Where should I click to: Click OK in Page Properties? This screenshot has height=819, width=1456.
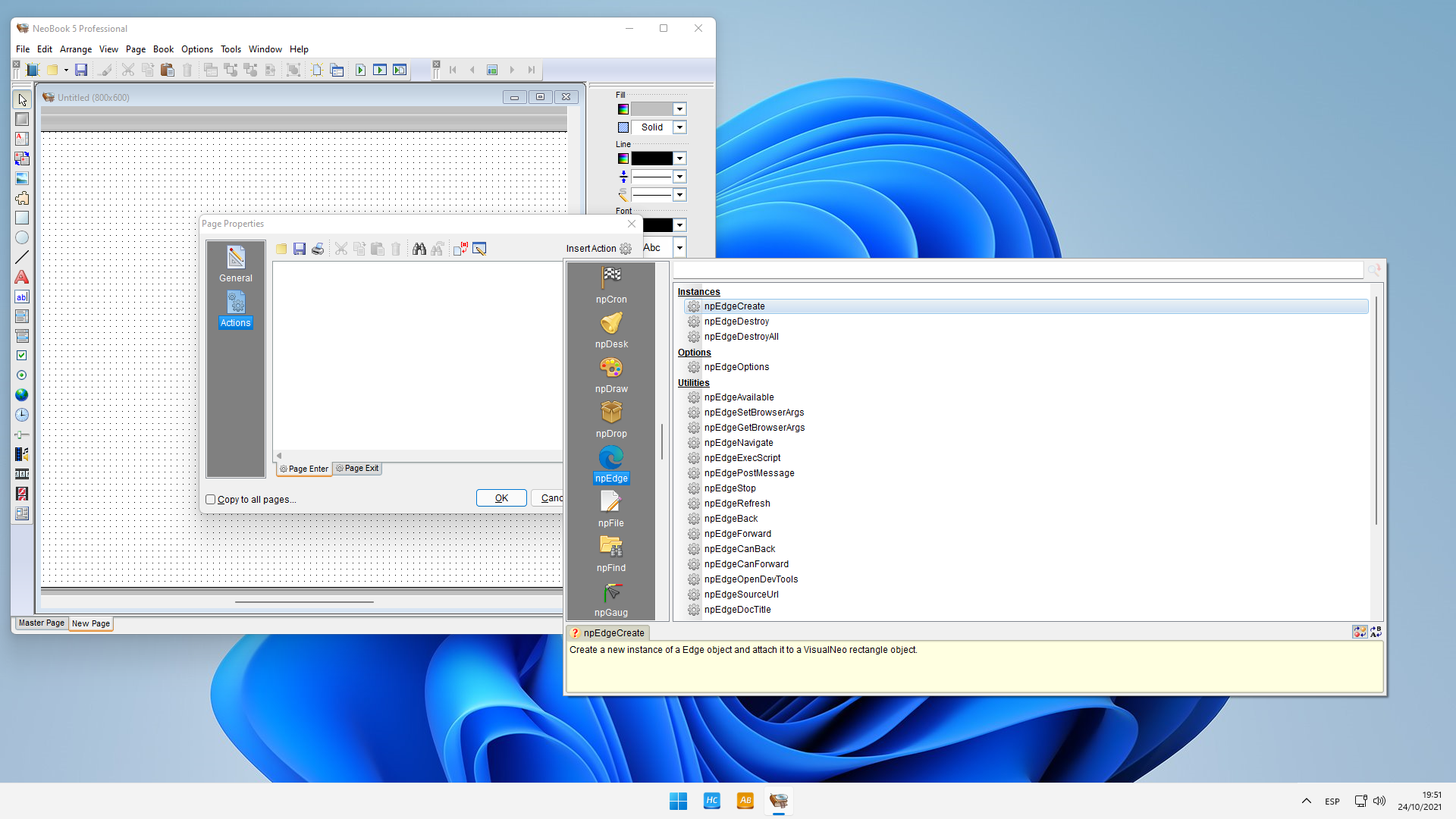[501, 498]
